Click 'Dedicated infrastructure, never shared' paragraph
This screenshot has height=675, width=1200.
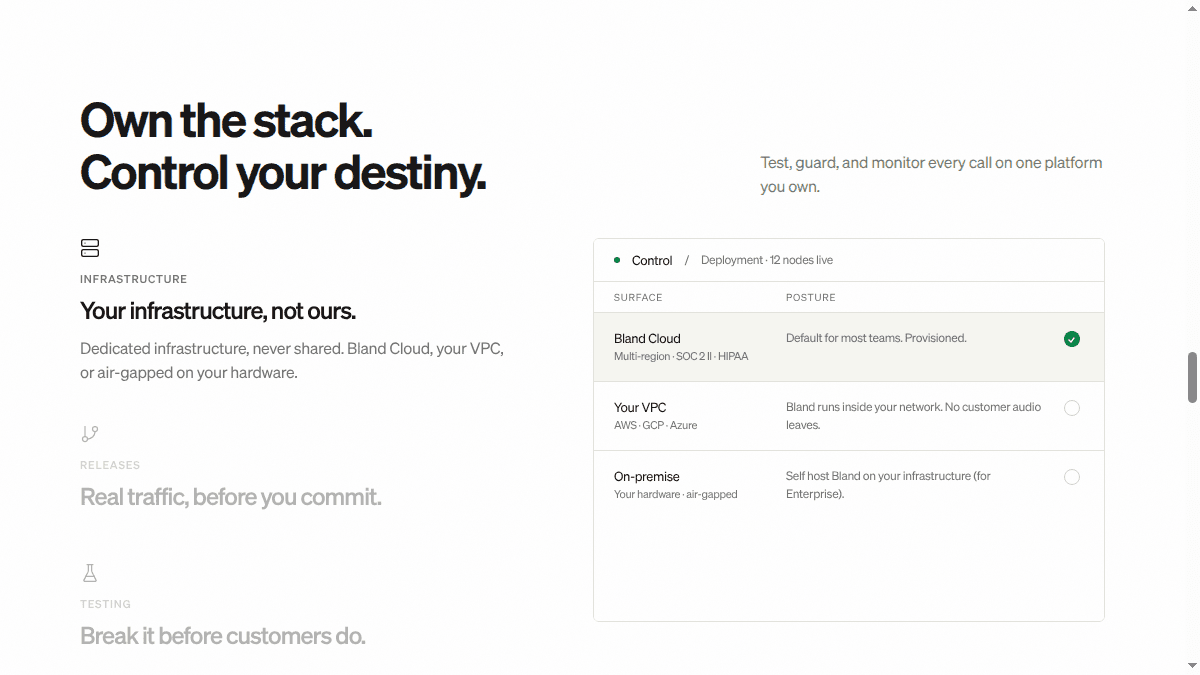[291, 360]
